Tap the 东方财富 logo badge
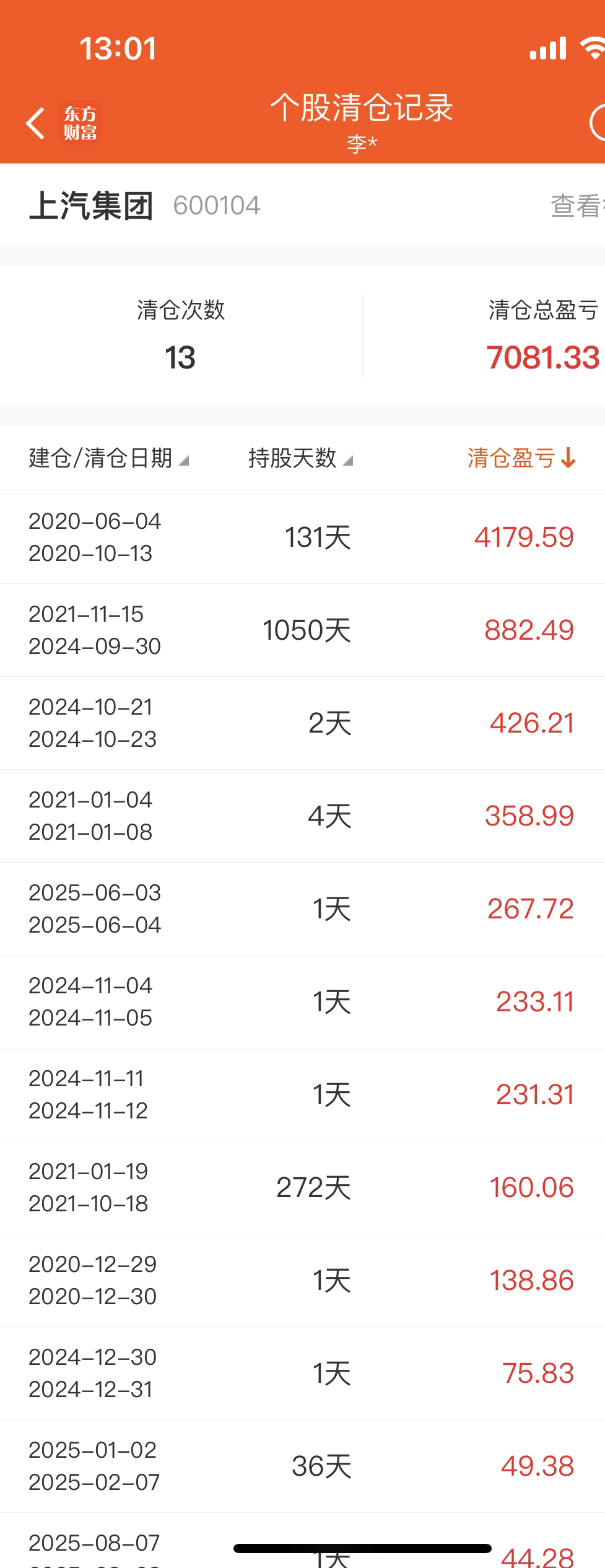This screenshot has width=605, height=1568. pos(81,123)
